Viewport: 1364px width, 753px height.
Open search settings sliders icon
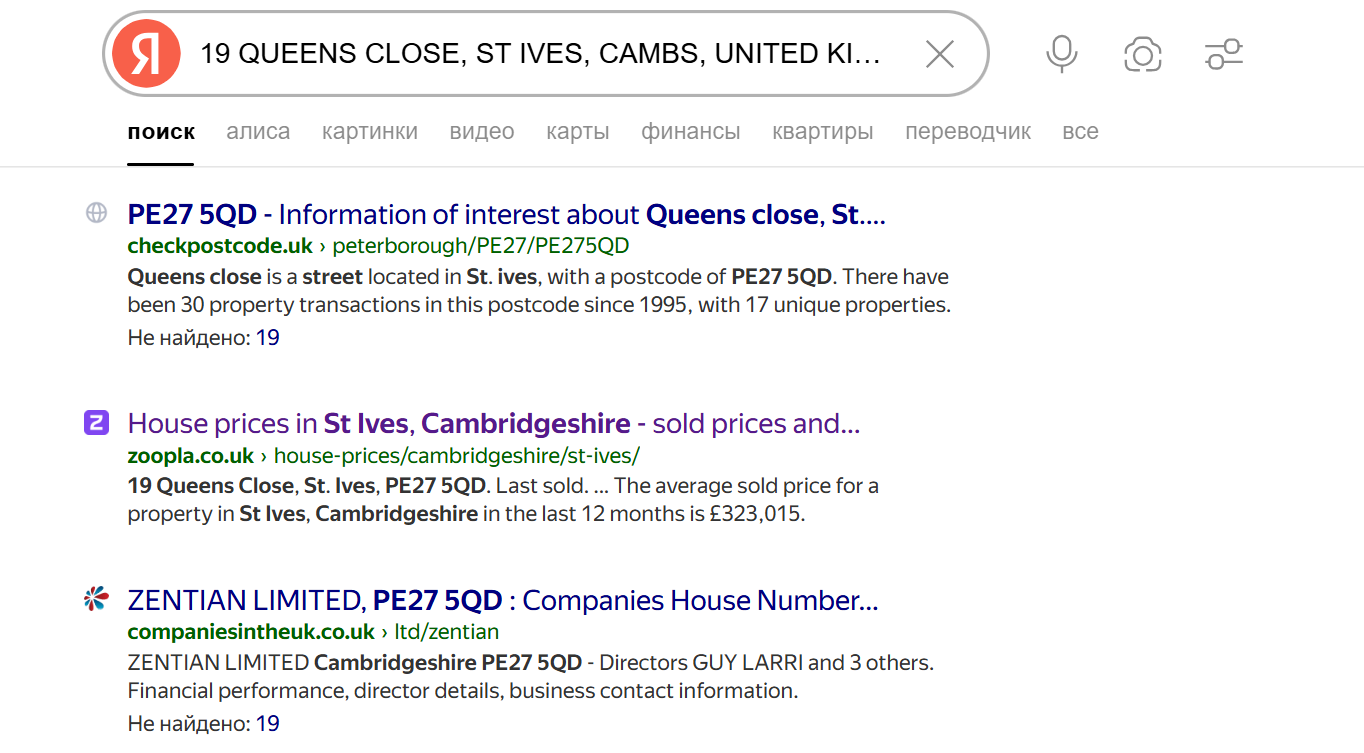[1223, 54]
